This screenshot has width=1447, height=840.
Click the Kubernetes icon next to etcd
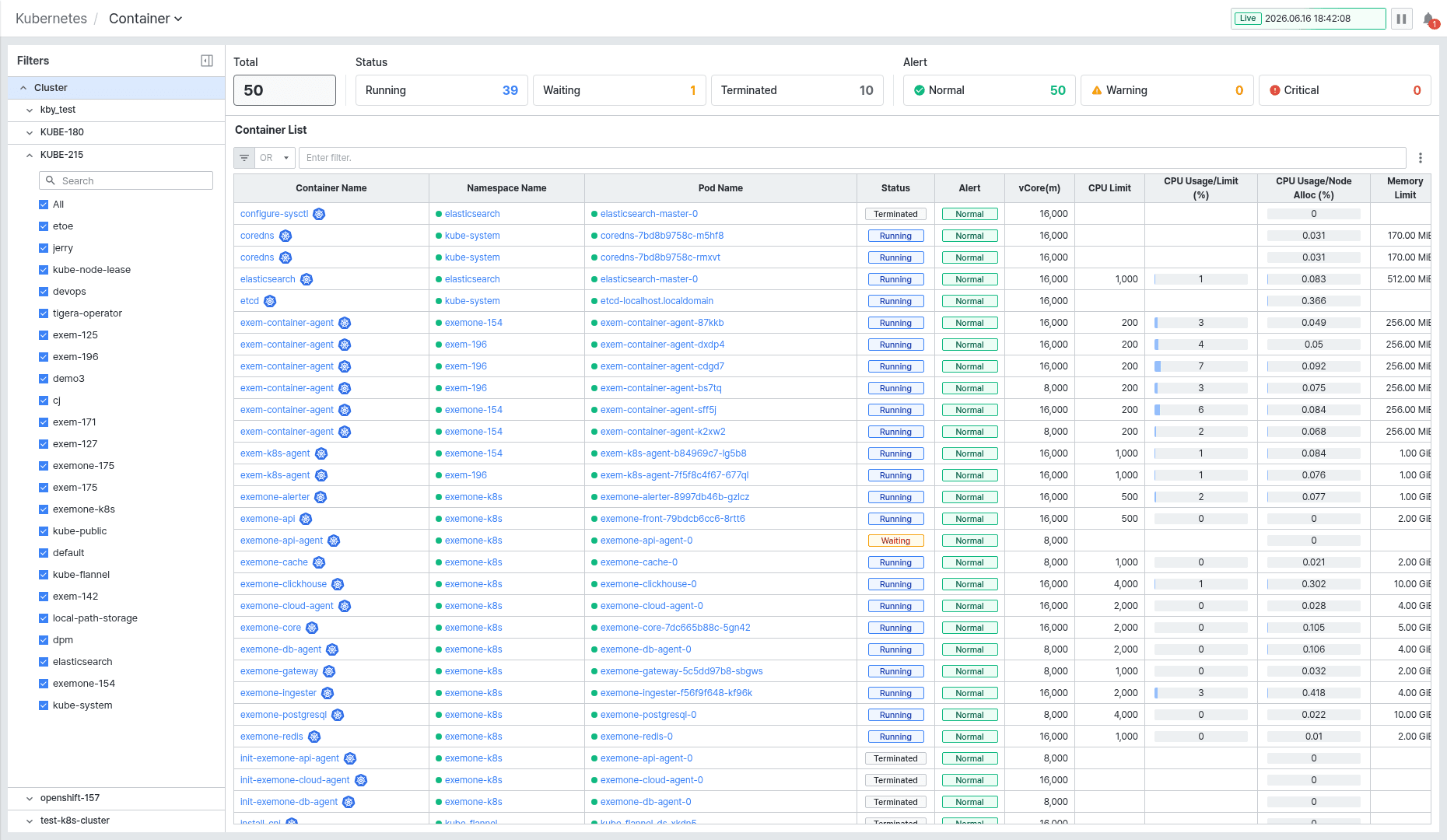270,301
